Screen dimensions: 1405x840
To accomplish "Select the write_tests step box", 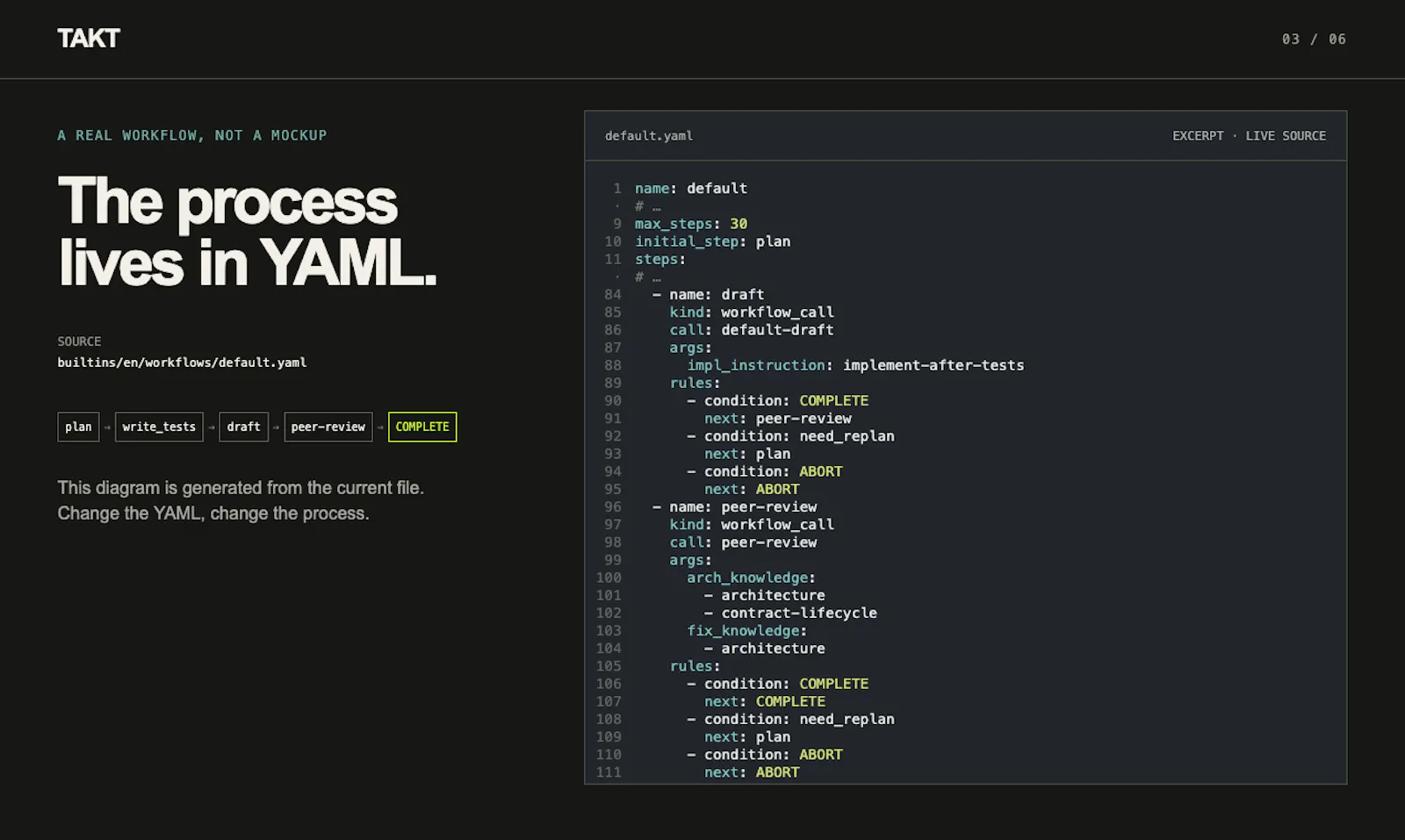I will click(159, 427).
